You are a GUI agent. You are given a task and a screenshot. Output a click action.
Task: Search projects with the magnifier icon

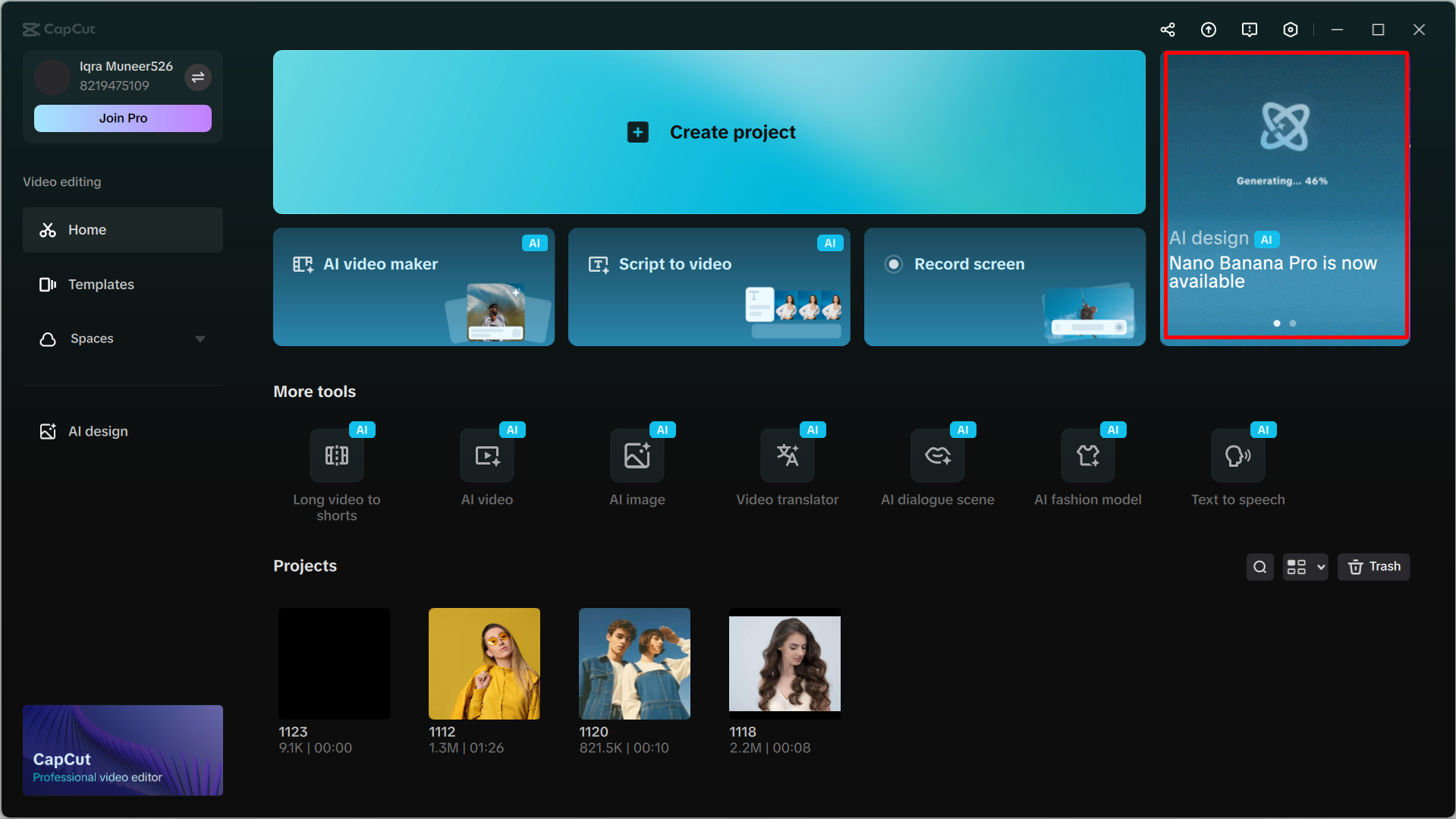(x=1260, y=567)
